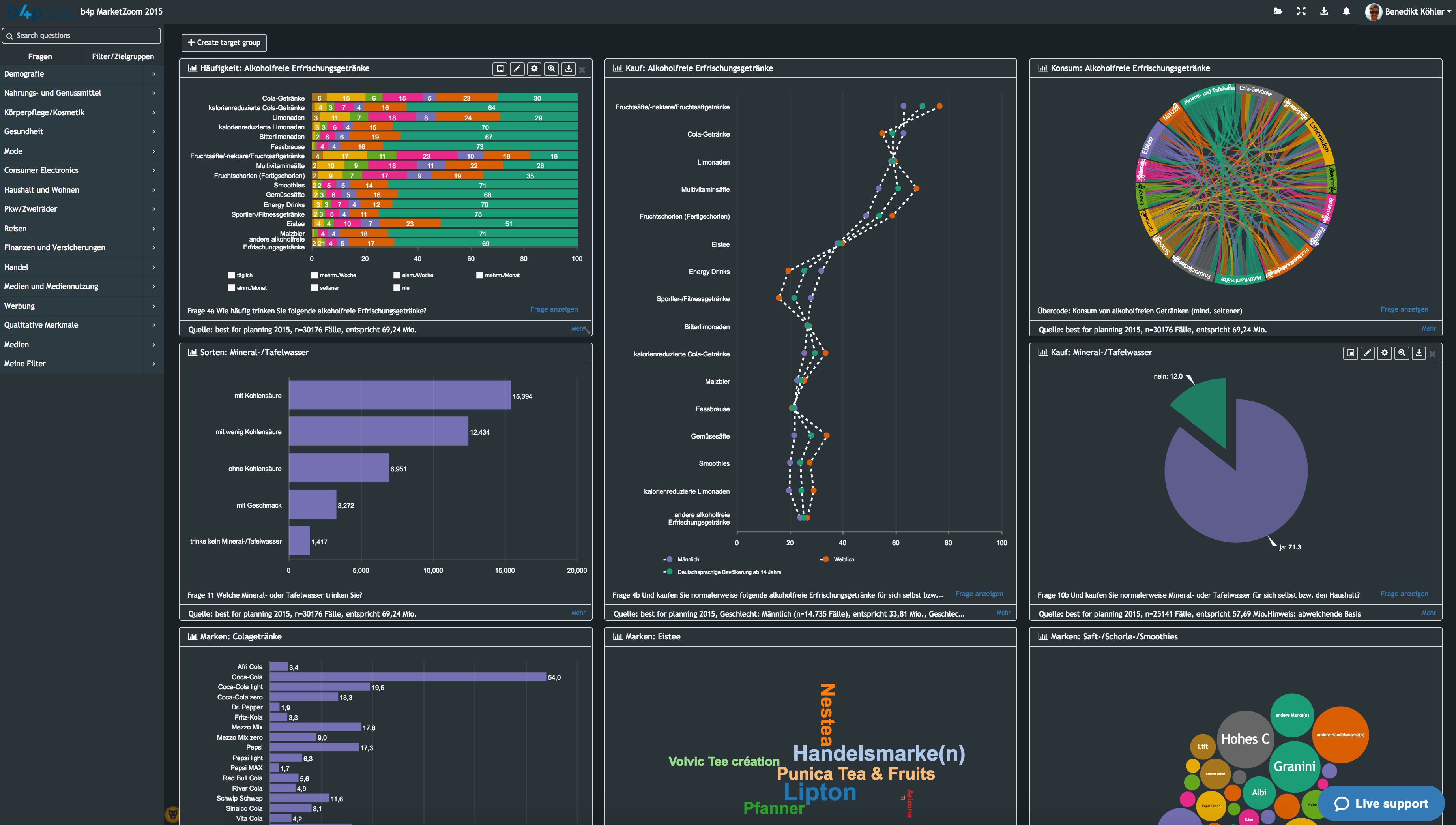The height and width of the screenshot is (825, 1456).
Task: Toggle mehrm./Woche legend checkbox
Action: coord(314,276)
